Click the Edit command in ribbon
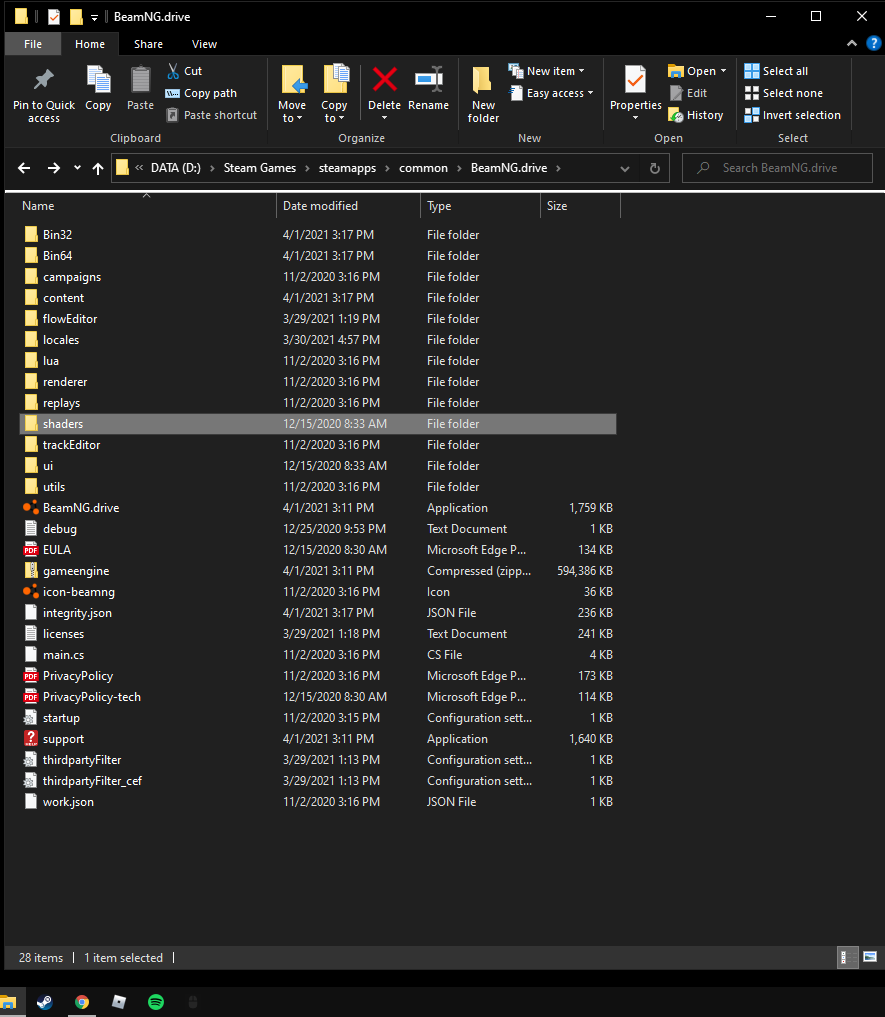 tap(689, 93)
